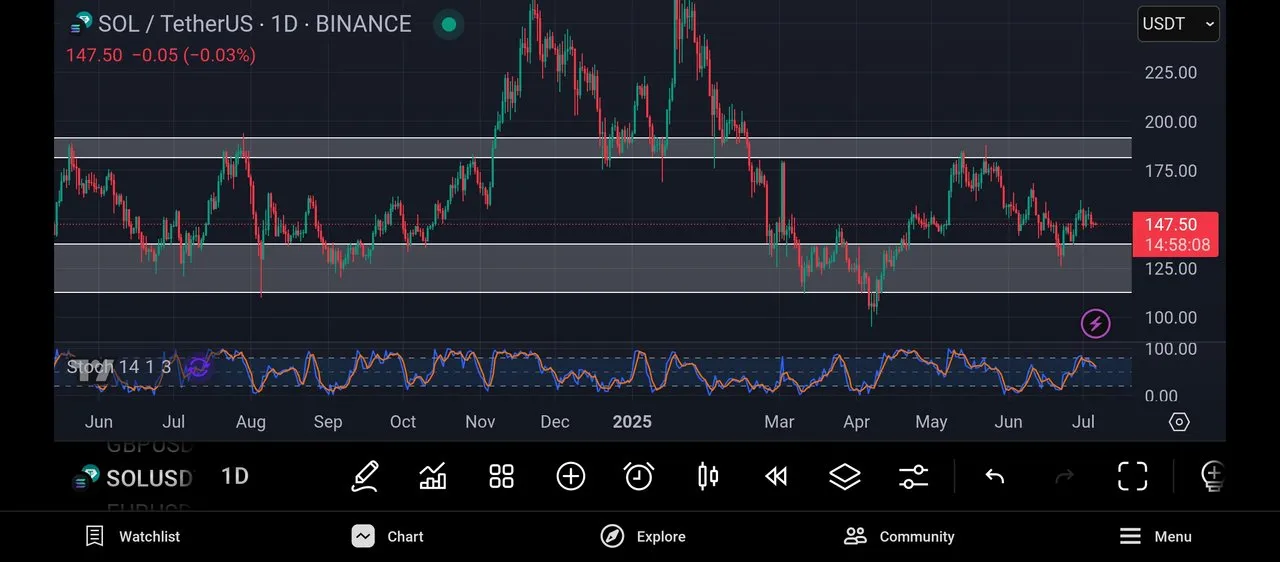Screen dimensions: 1280x562
Task: Create an alert with the alarm clock icon
Action: pyautogui.click(x=639, y=476)
